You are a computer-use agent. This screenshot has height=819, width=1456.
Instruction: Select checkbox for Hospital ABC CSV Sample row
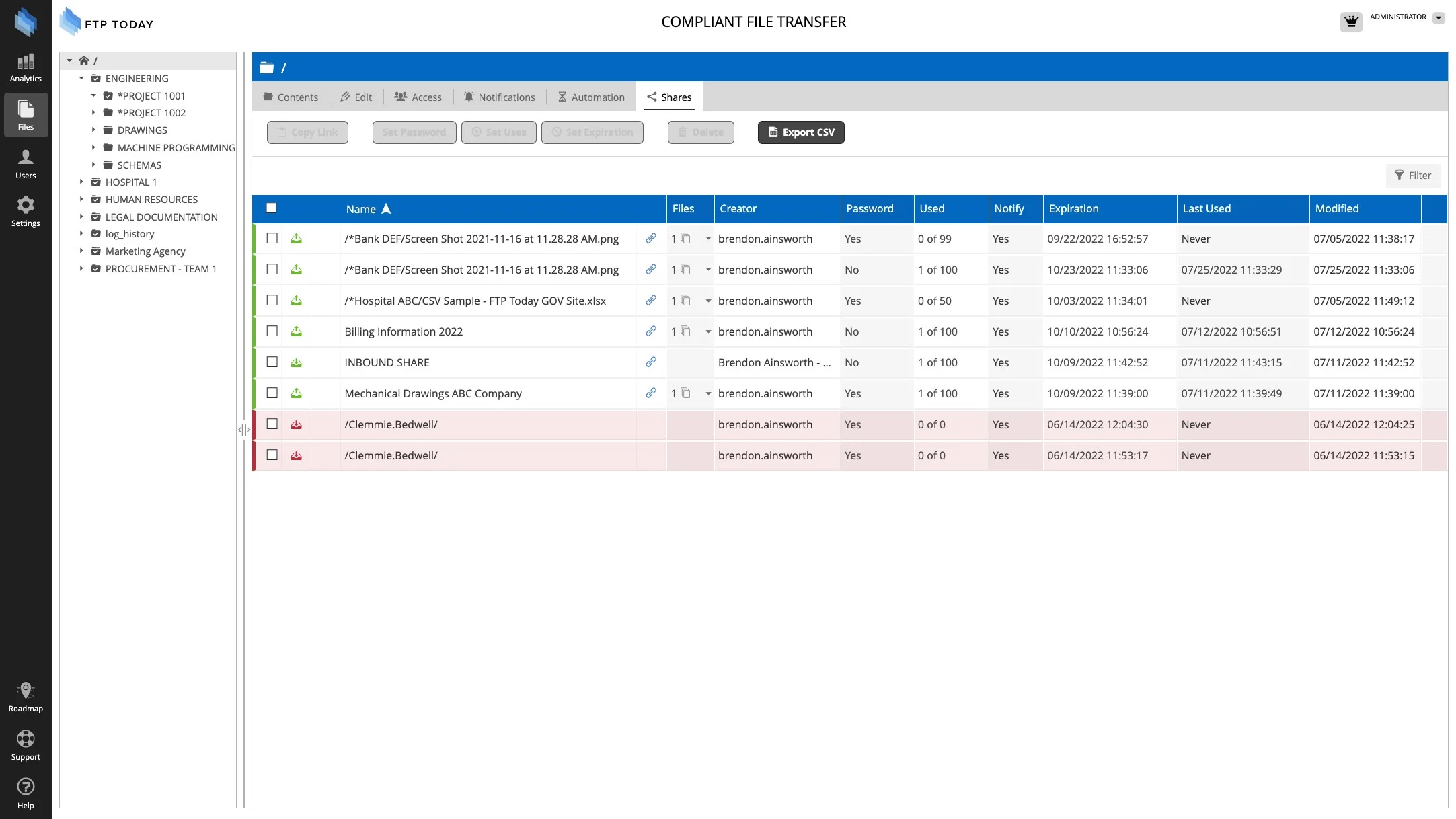[272, 301]
